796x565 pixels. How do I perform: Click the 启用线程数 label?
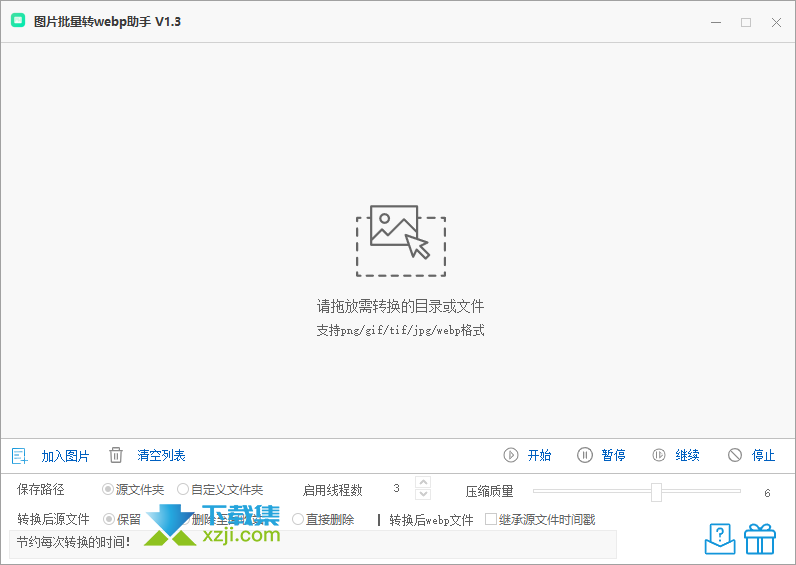point(333,490)
